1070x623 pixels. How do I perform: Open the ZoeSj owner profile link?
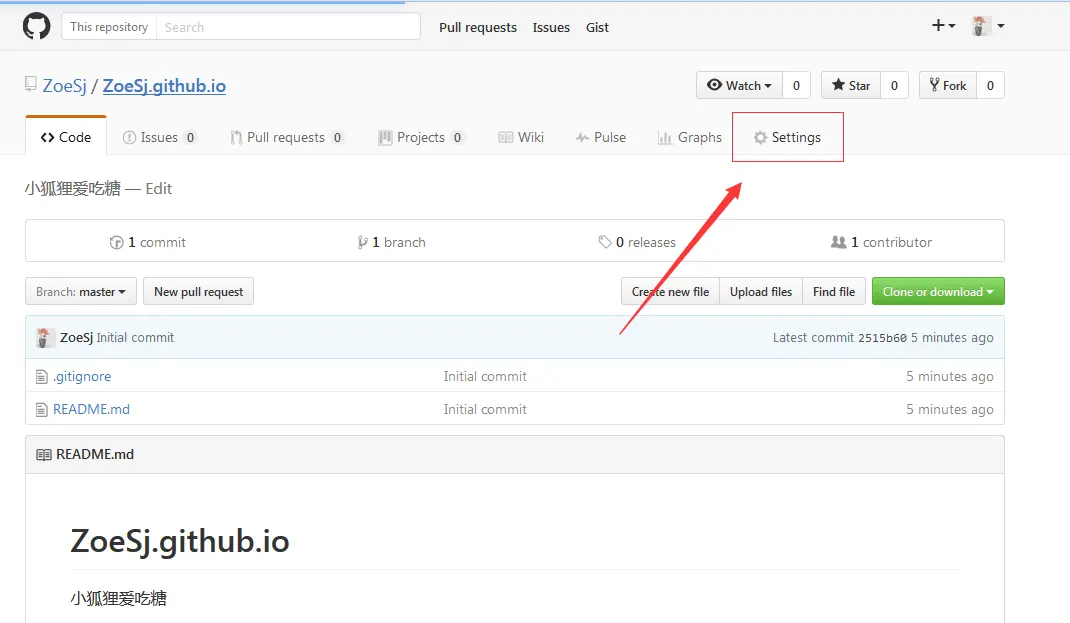coord(65,86)
